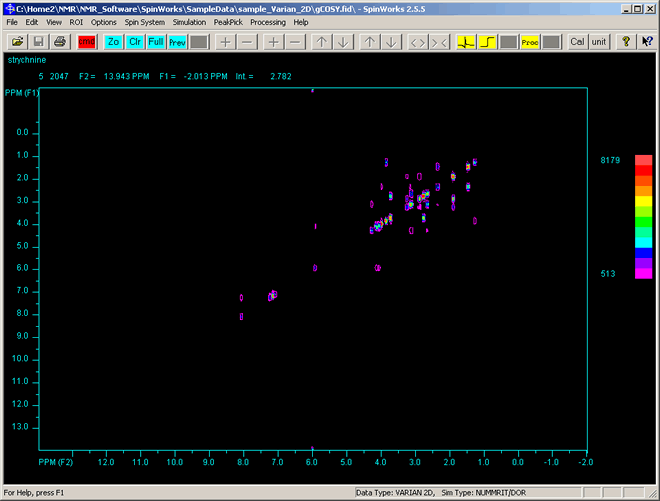This screenshot has height=501, width=660.
Task: Click the Cal calibrate button
Action: (x=578, y=42)
